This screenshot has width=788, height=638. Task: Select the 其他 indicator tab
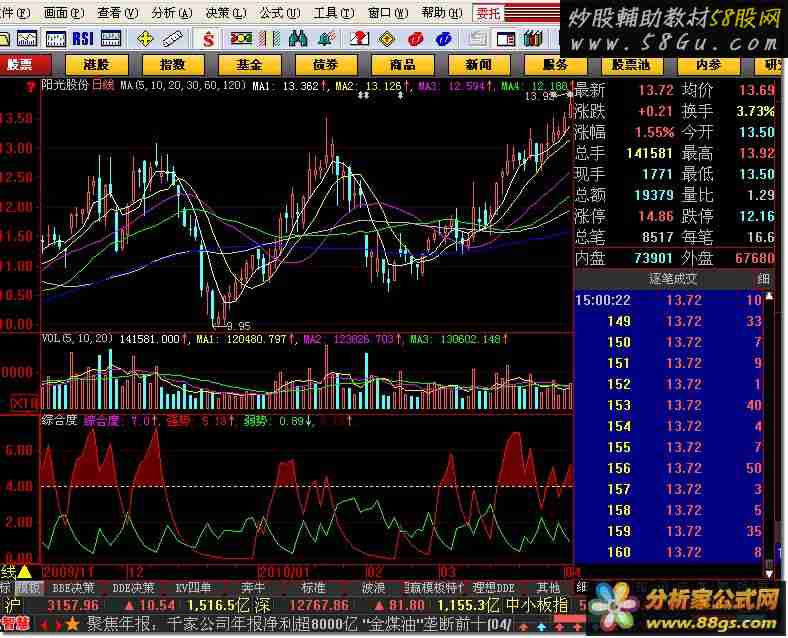[x=548, y=587]
